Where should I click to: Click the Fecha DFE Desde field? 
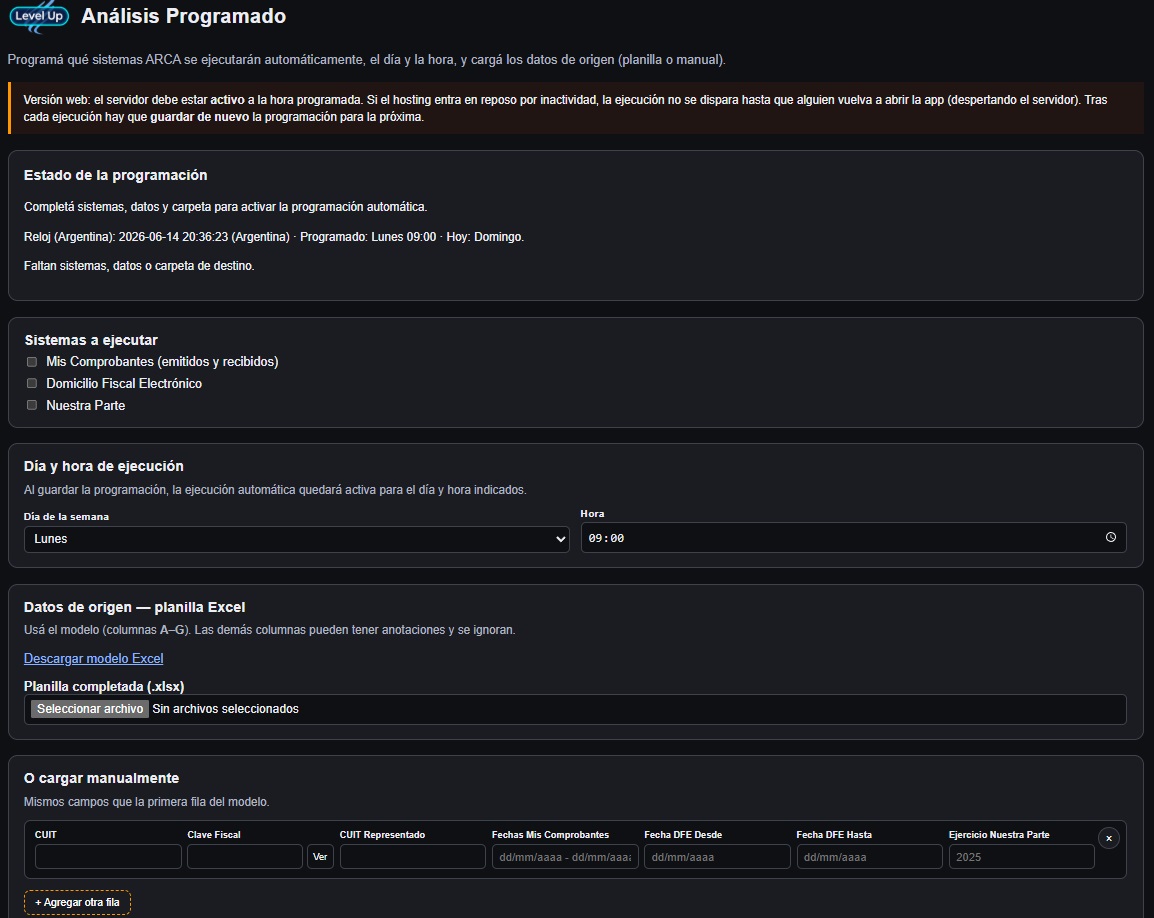718,856
